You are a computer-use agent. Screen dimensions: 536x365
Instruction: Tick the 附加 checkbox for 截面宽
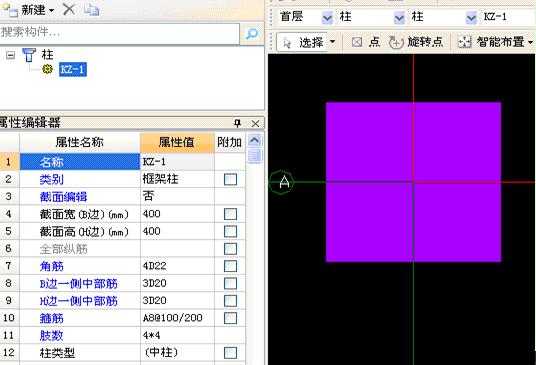point(230,214)
